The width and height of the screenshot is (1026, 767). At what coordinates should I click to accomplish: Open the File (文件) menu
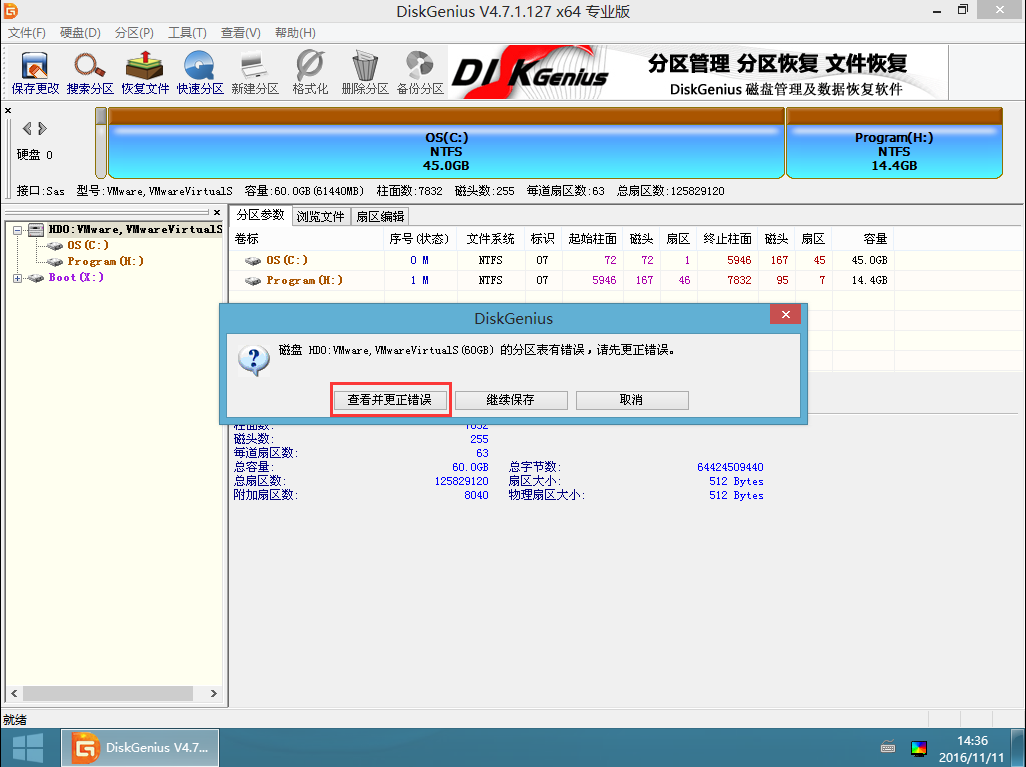click(x=27, y=33)
